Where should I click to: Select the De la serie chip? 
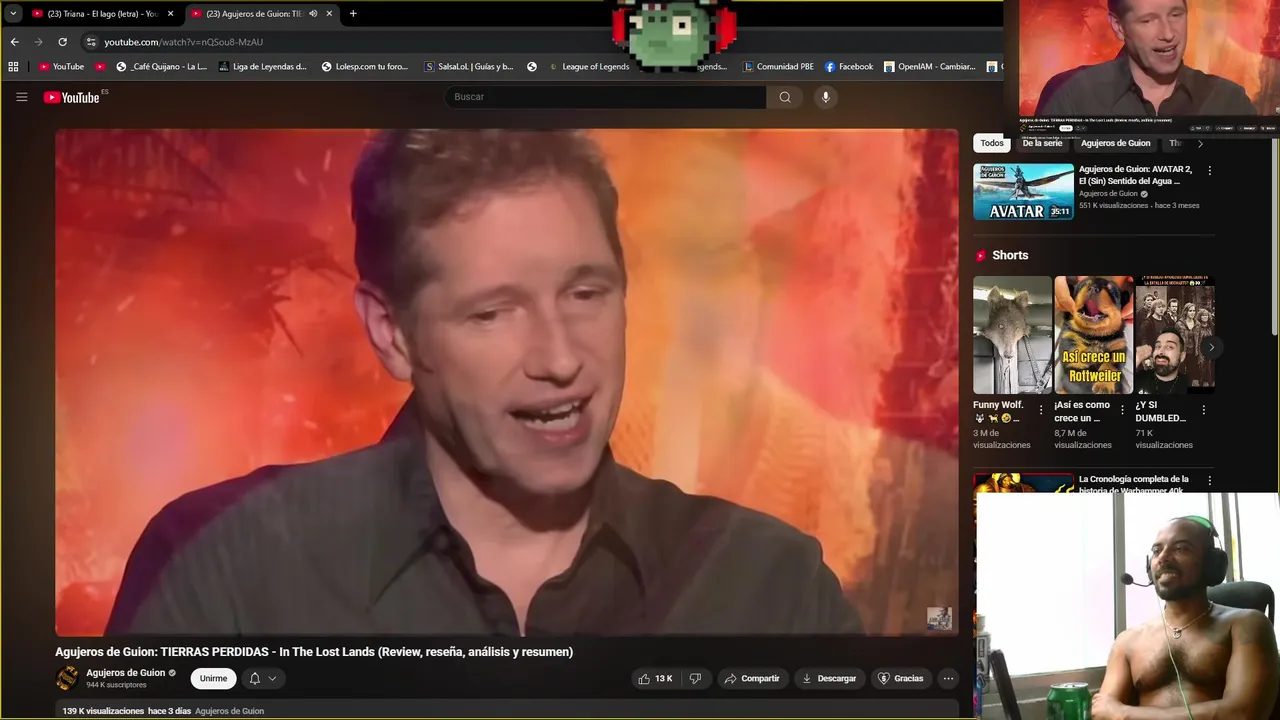(1042, 143)
